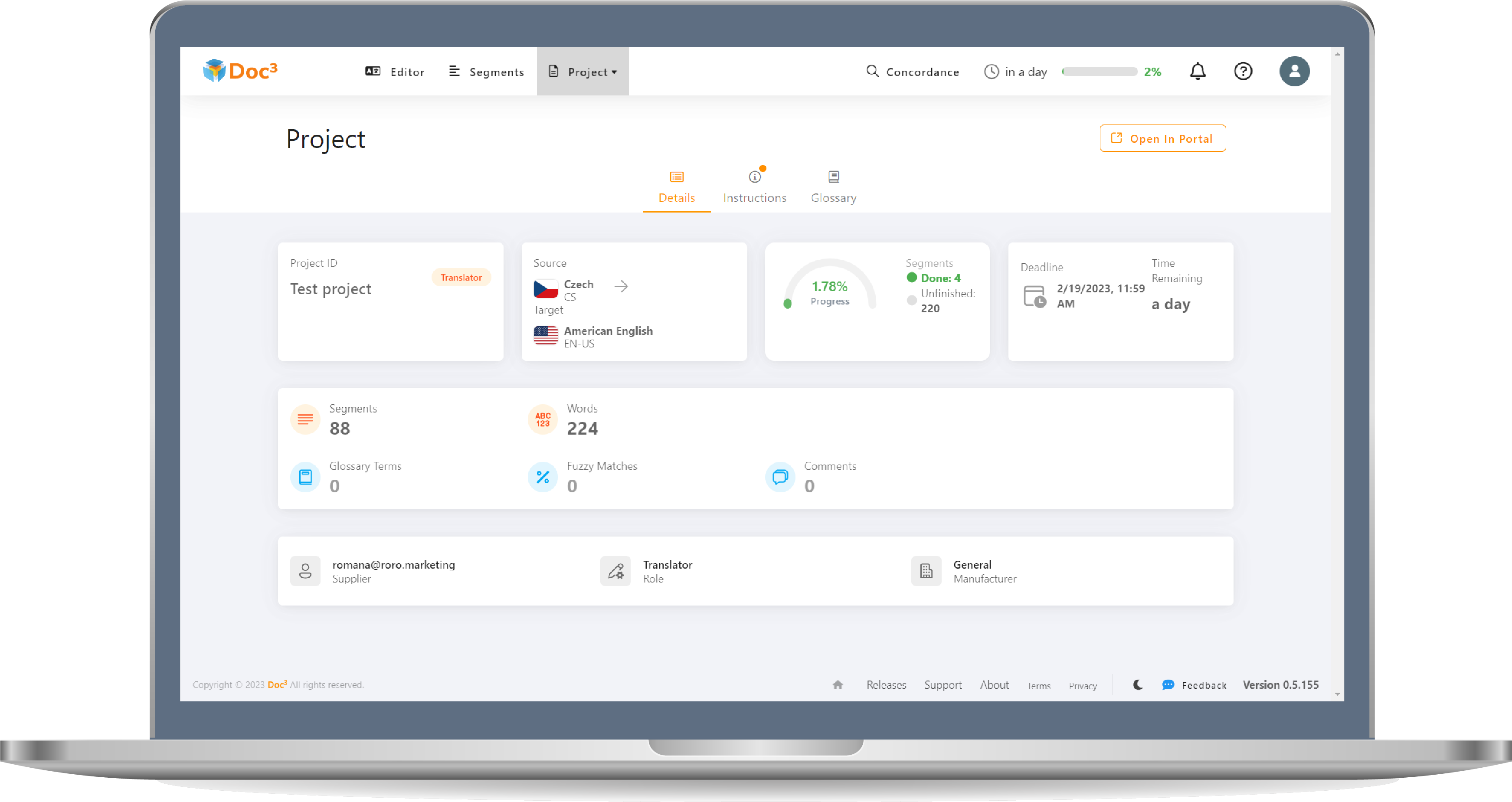This screenshot has width=1512, height=802.
Task: Open the Doc3 logo home page
Action: coord(239,70)
